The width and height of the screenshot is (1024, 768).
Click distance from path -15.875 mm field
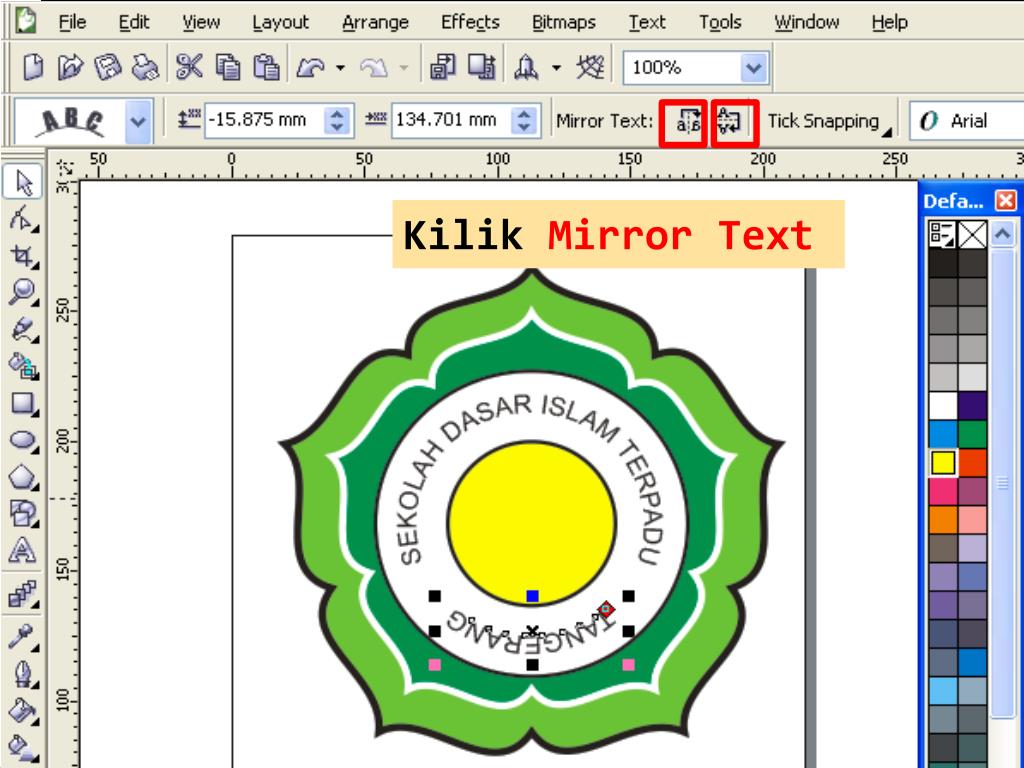click(264, 120)
